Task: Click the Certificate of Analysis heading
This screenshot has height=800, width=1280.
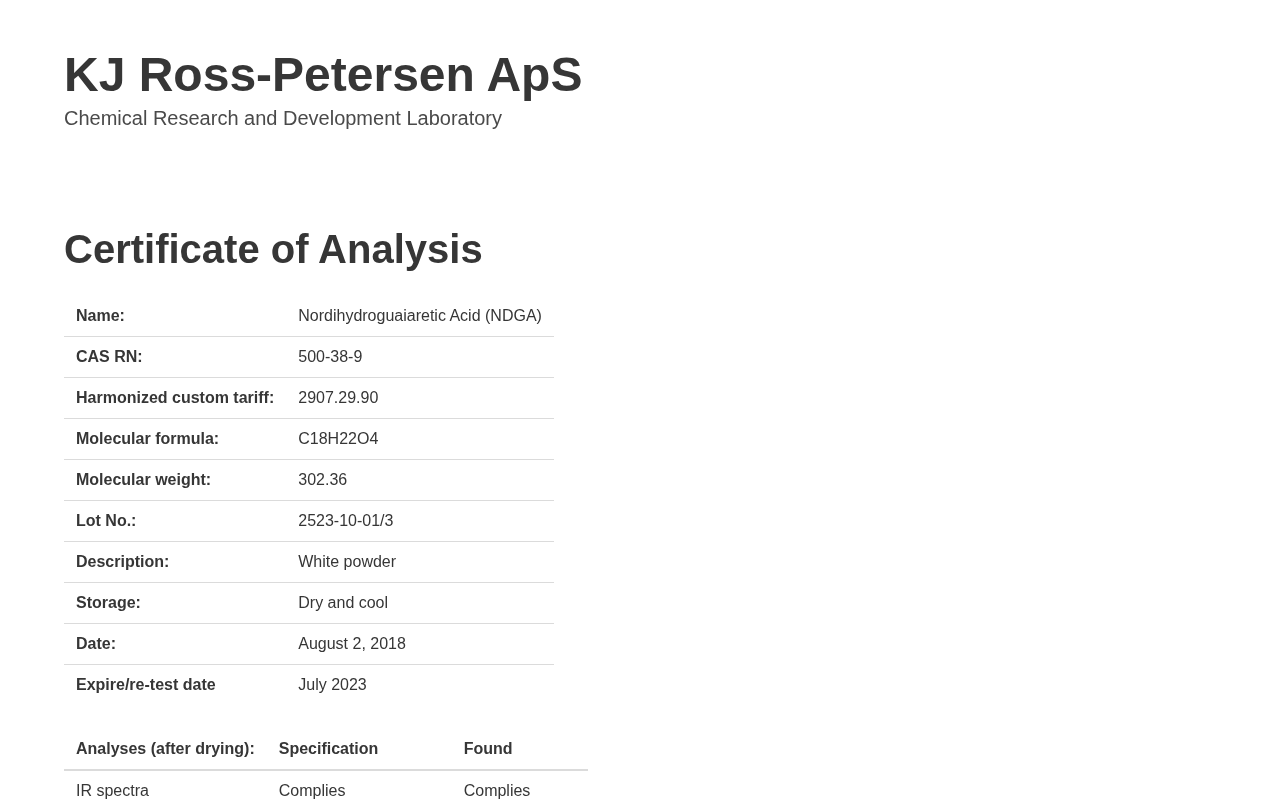Action: (273, 249)
